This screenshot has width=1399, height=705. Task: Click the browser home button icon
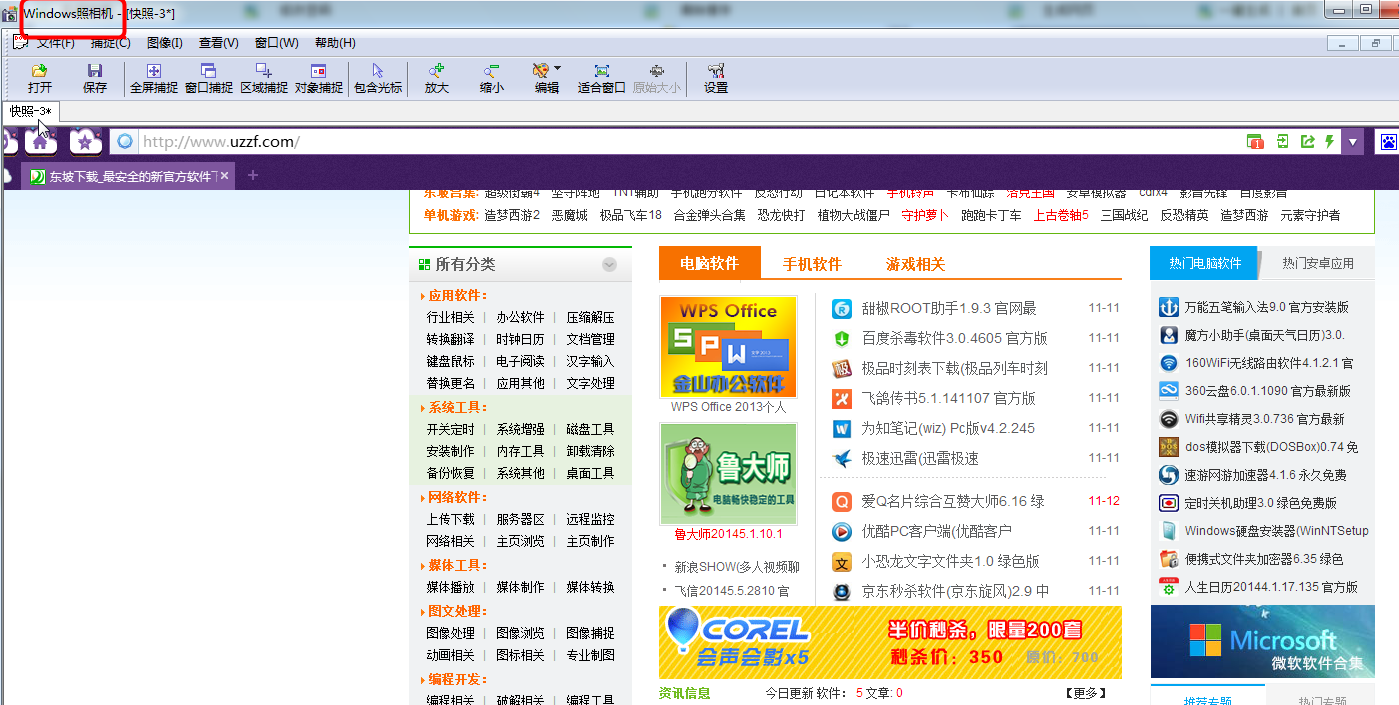40,142
